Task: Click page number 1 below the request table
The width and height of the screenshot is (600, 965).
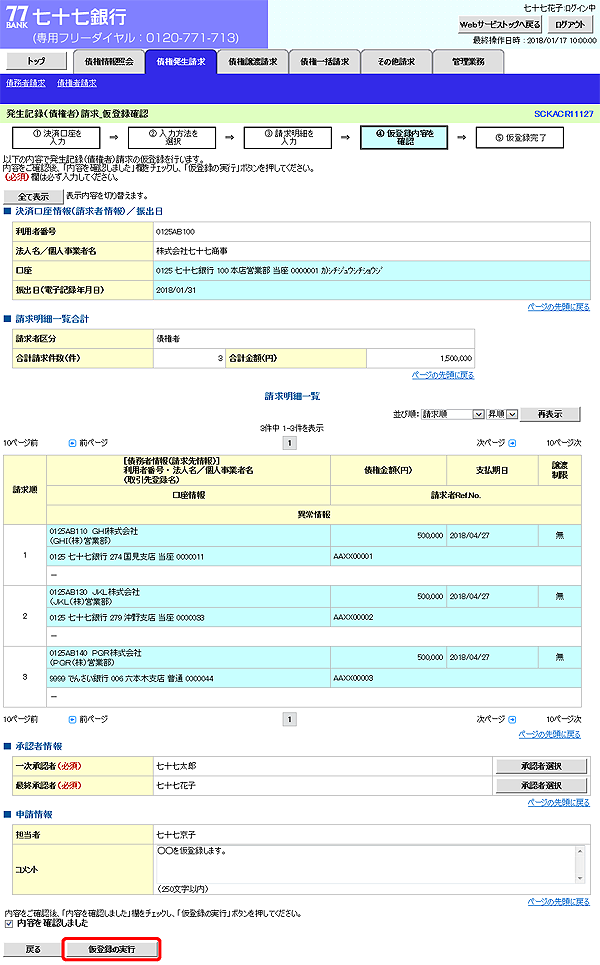Action: (x=290, y=719)
